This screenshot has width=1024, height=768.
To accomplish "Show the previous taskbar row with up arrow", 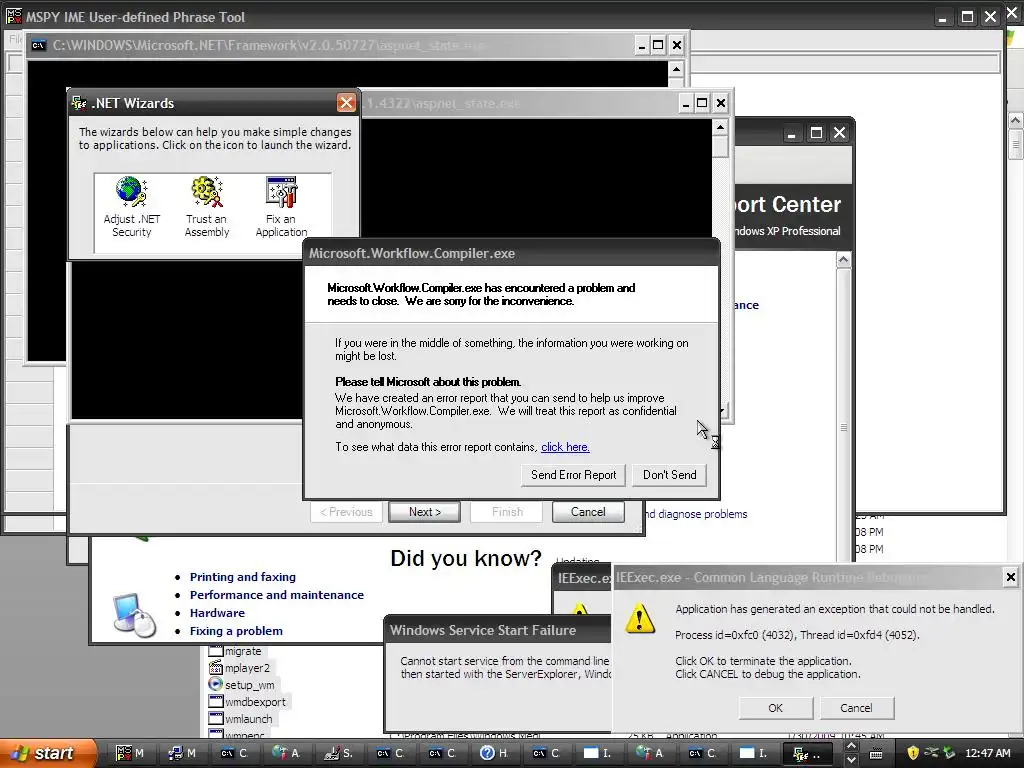I will click(x=851, y=746).
